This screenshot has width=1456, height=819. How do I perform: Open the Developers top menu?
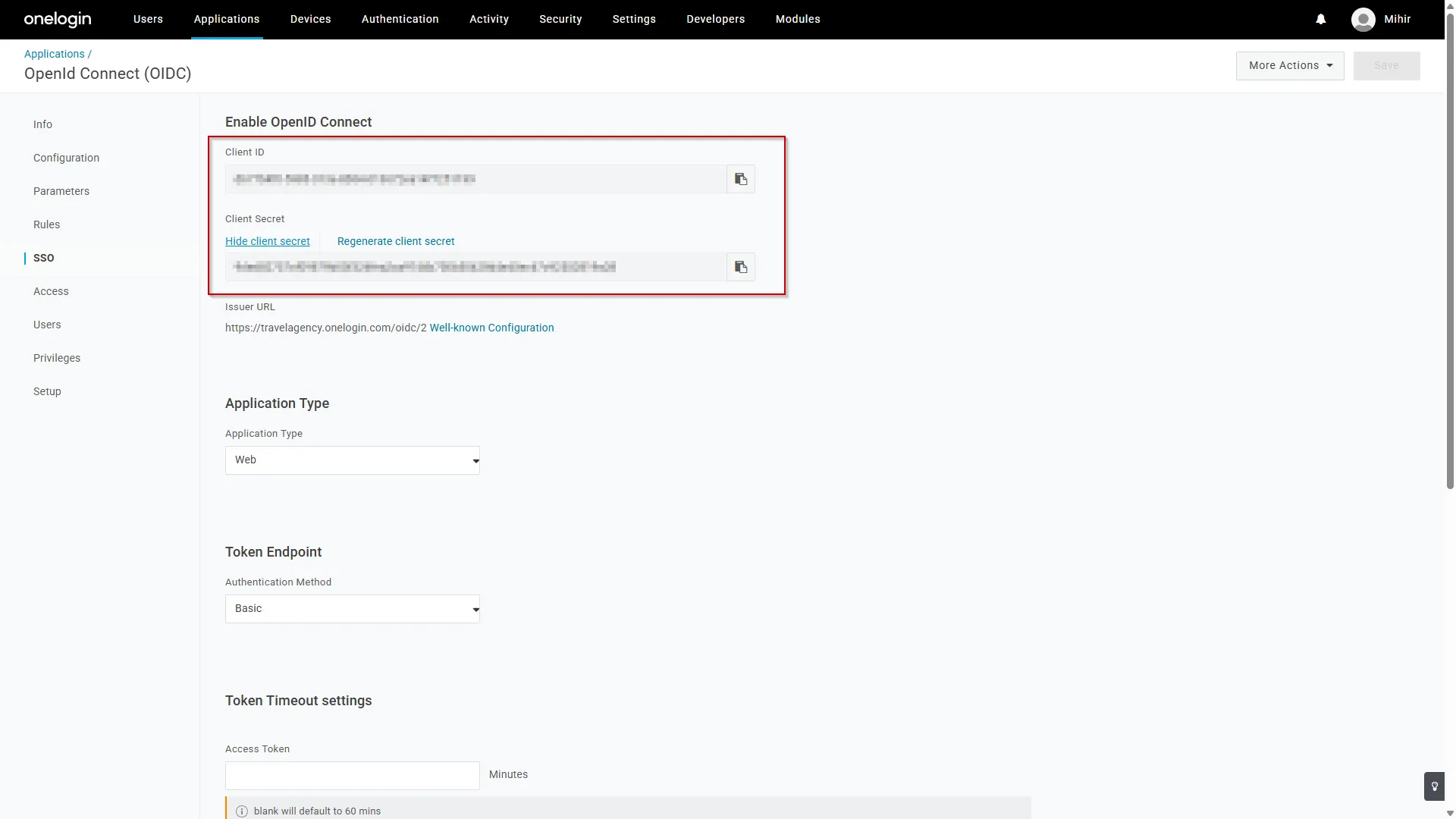tap(716, 19)
